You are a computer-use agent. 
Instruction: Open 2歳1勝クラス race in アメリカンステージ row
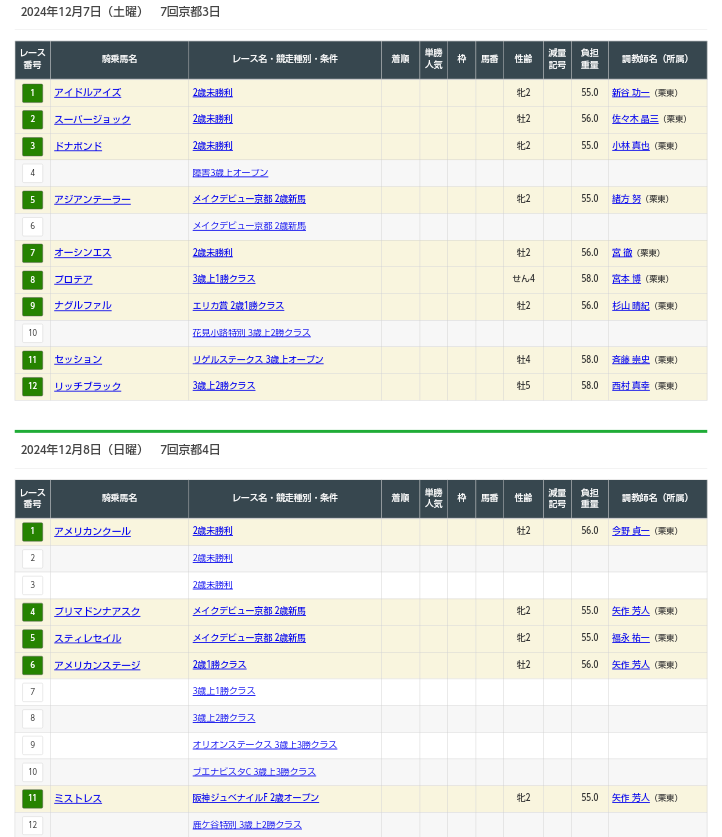(219, 665)
